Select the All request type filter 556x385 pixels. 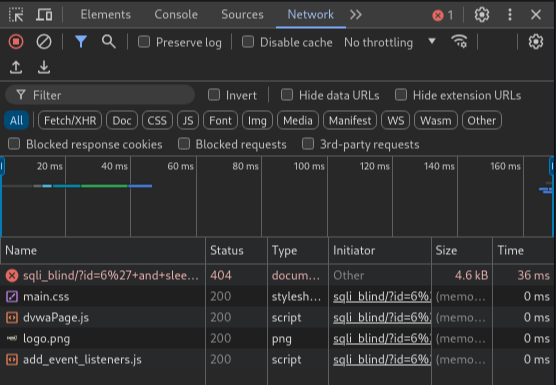(x=16, y=121)
